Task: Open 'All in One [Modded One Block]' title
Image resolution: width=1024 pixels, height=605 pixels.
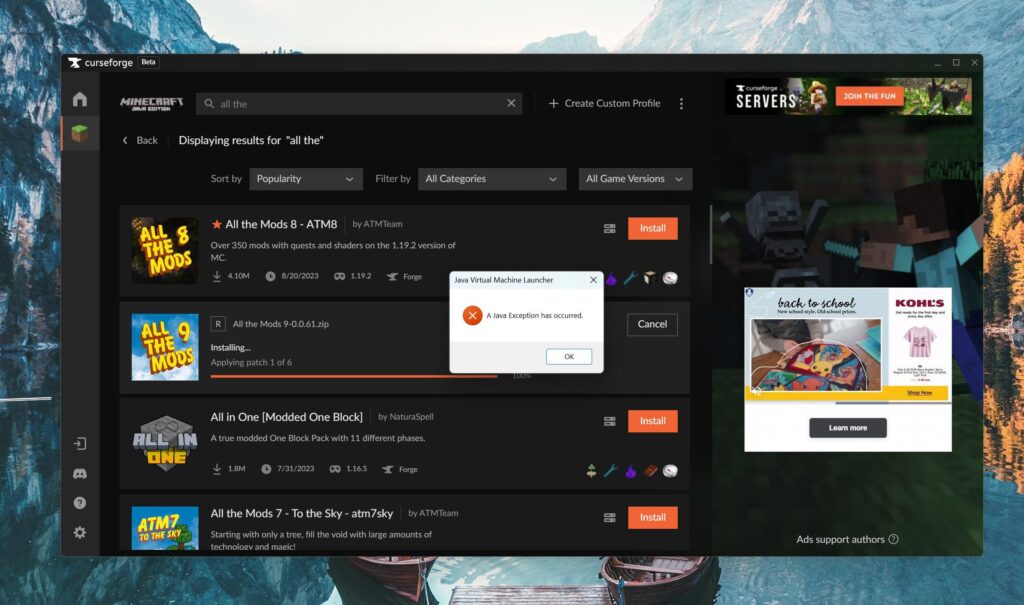Action: [286, 417]
